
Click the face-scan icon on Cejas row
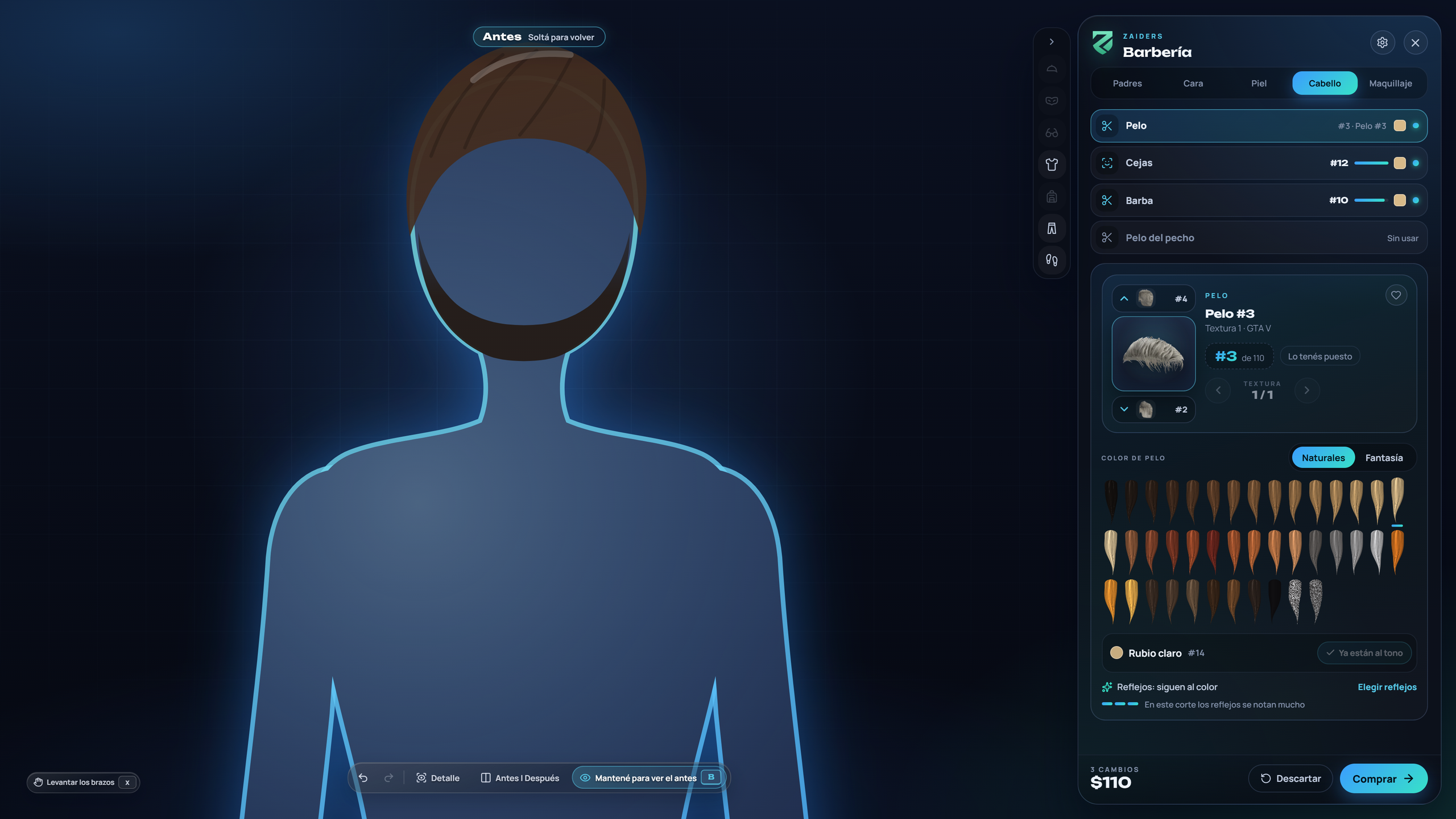point(1107,163)
